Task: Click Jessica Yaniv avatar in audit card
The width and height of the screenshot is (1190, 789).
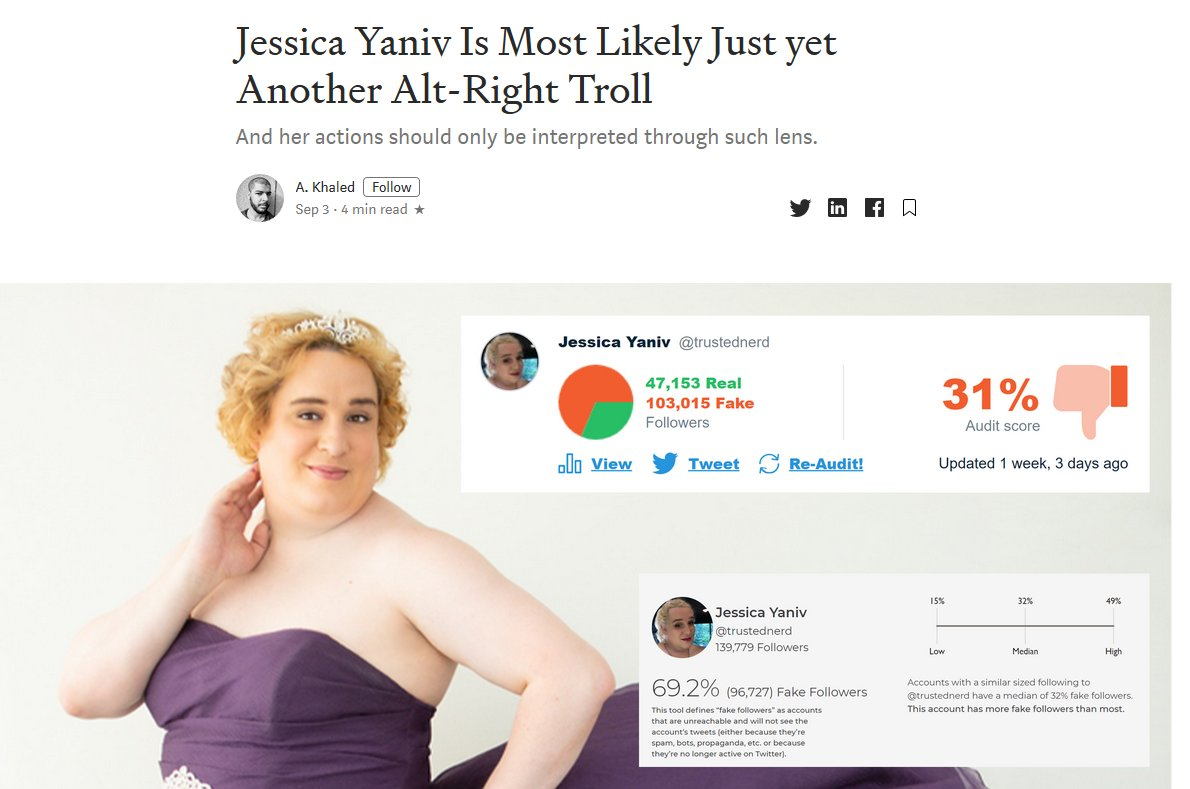Action: click(x=510, y=361)
